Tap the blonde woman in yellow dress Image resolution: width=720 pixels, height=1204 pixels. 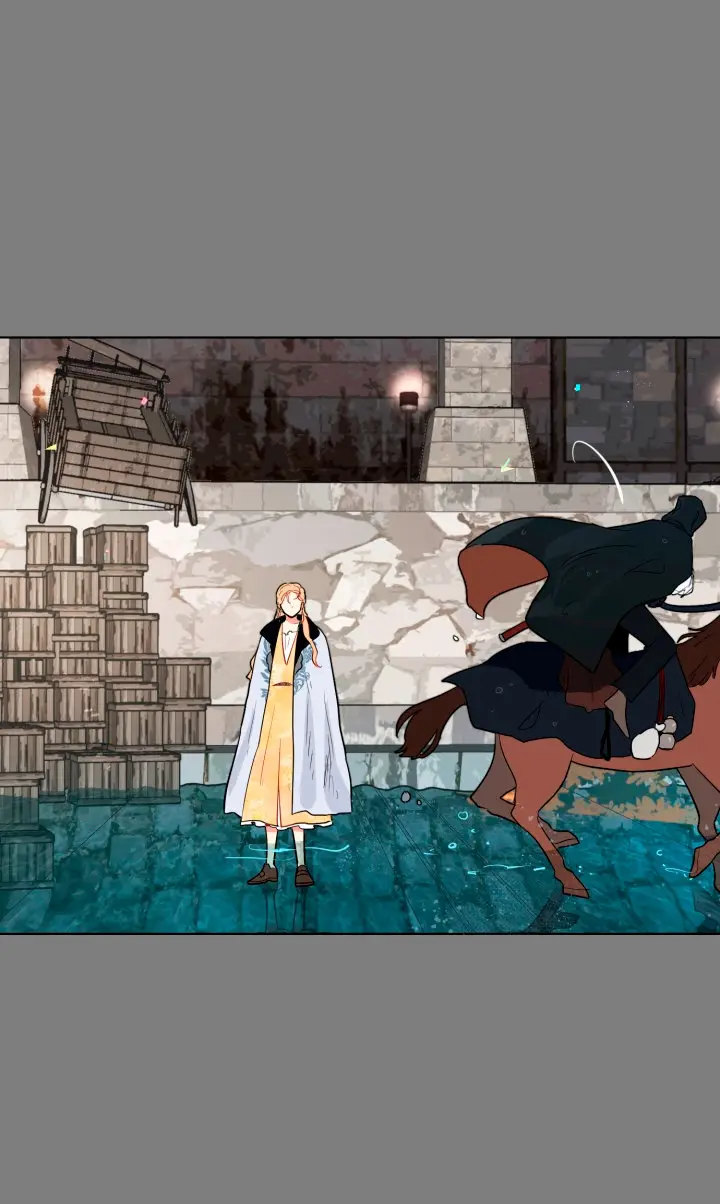(289, 733)
